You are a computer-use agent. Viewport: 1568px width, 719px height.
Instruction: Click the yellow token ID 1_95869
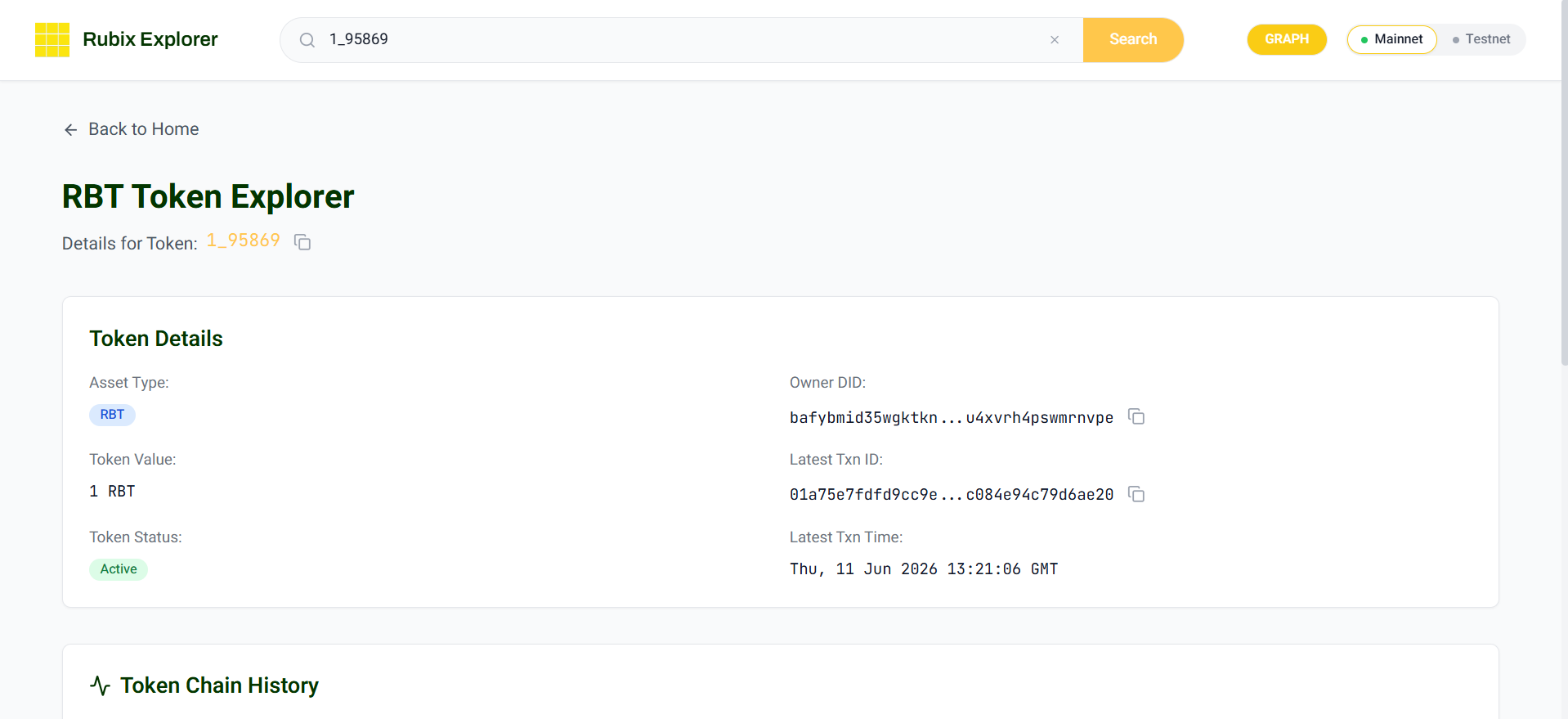tap(244, 240)
